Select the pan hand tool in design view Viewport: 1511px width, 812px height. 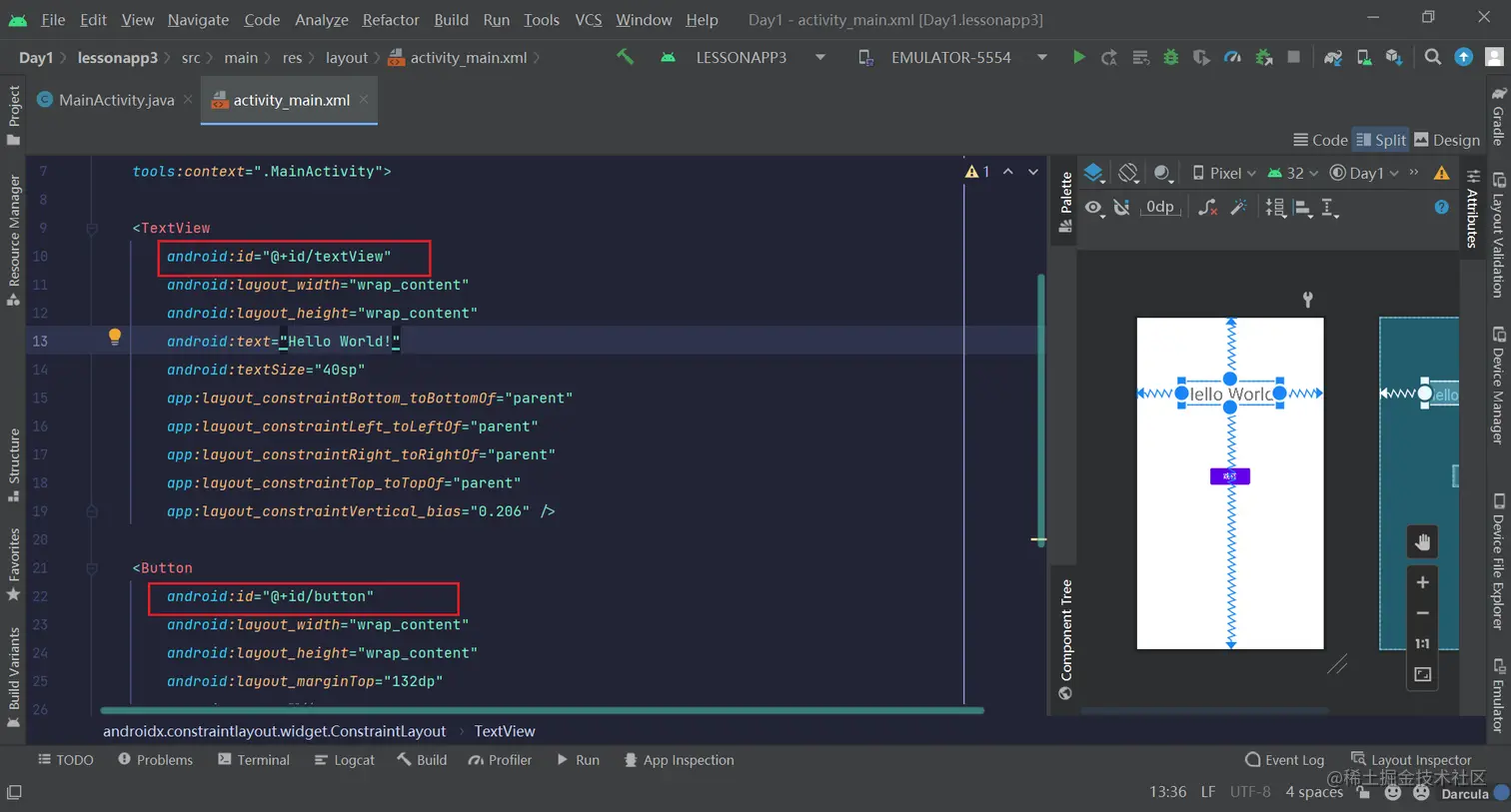coord(1422,542)
